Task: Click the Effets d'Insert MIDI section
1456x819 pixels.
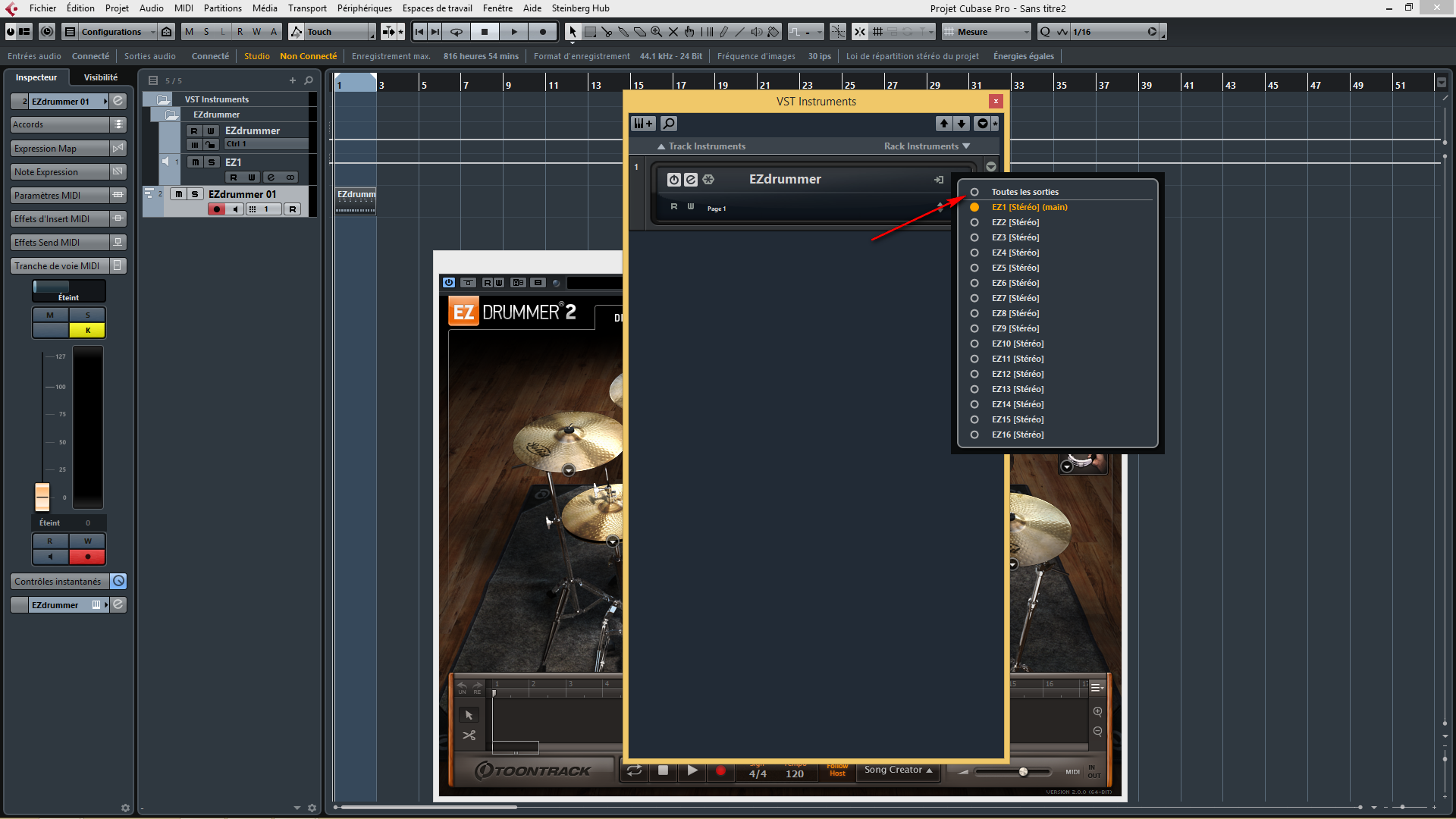Action: pyautogui.click(x=68, y=219)
